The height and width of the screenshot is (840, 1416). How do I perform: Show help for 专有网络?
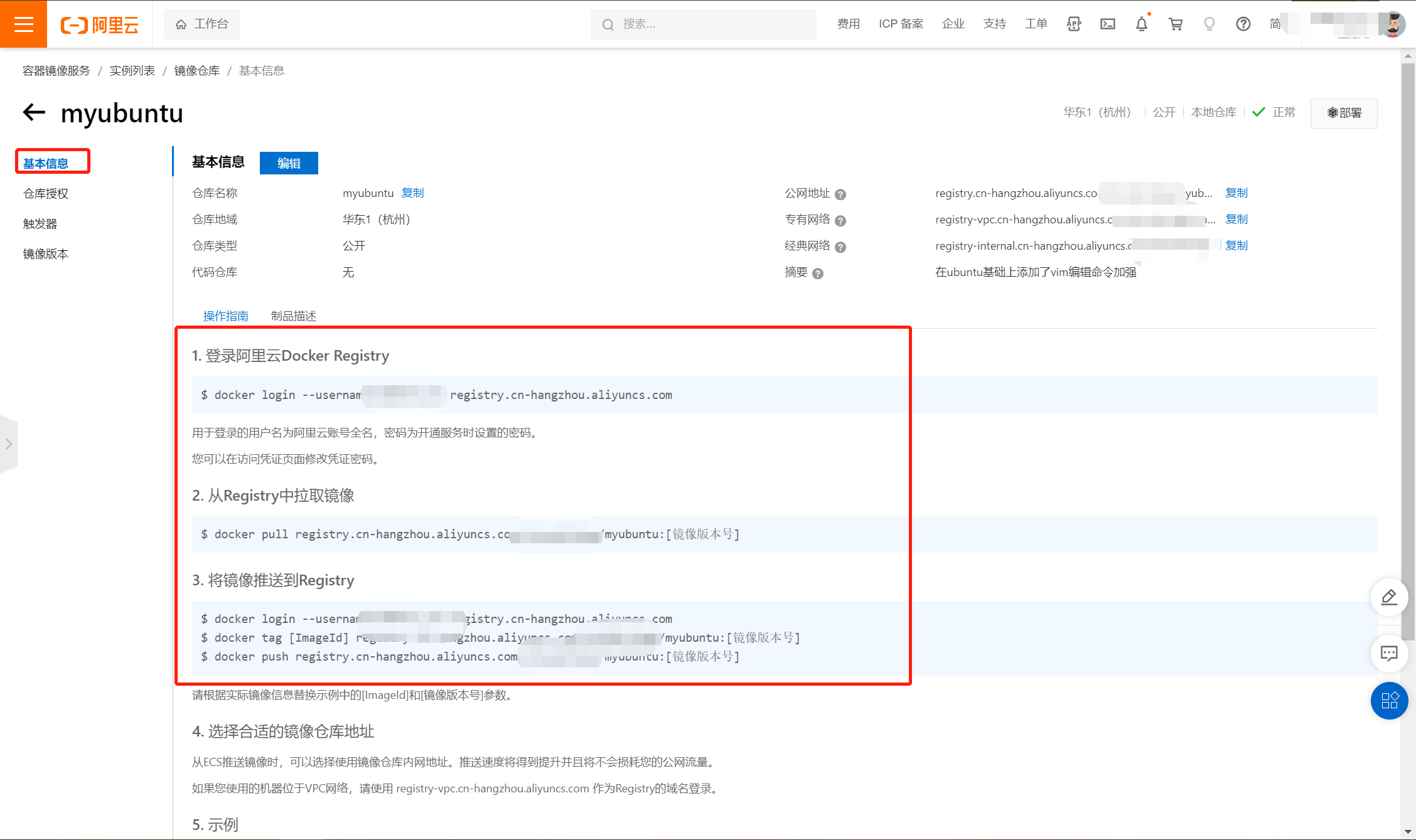pyautogui.click(x=840, y=221)
